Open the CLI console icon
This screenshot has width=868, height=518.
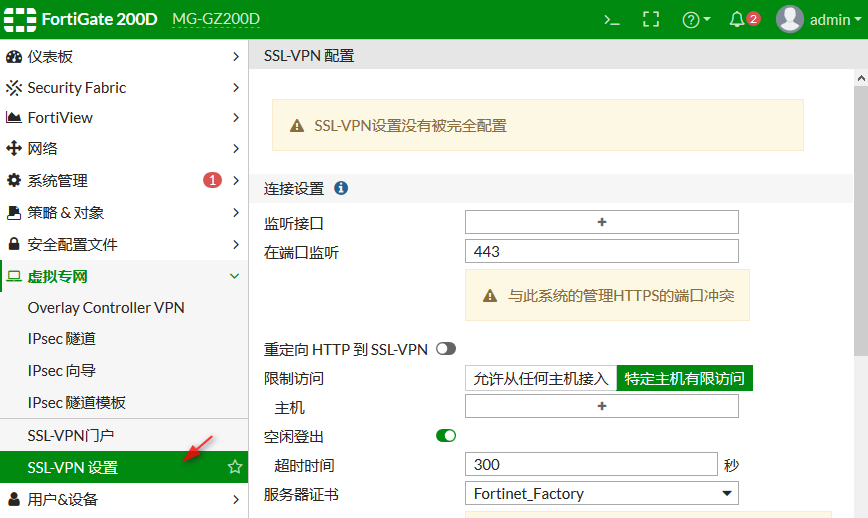pos(612,20)
